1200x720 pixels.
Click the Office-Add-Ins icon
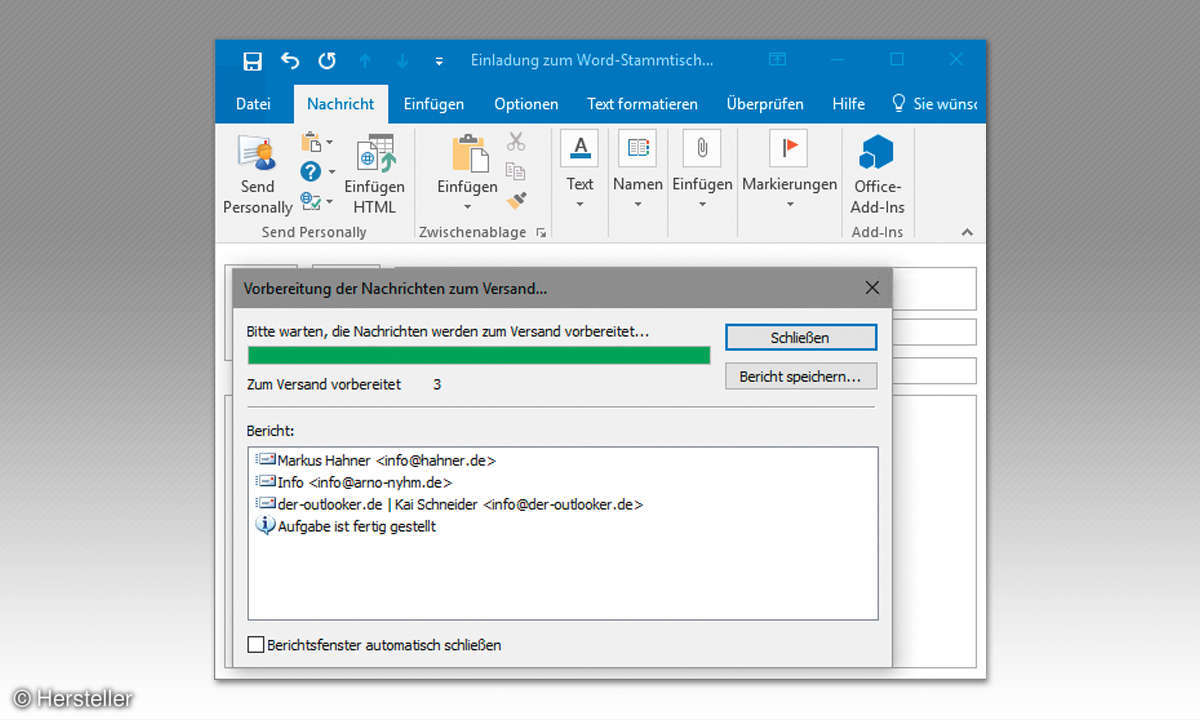coord(877,153)
